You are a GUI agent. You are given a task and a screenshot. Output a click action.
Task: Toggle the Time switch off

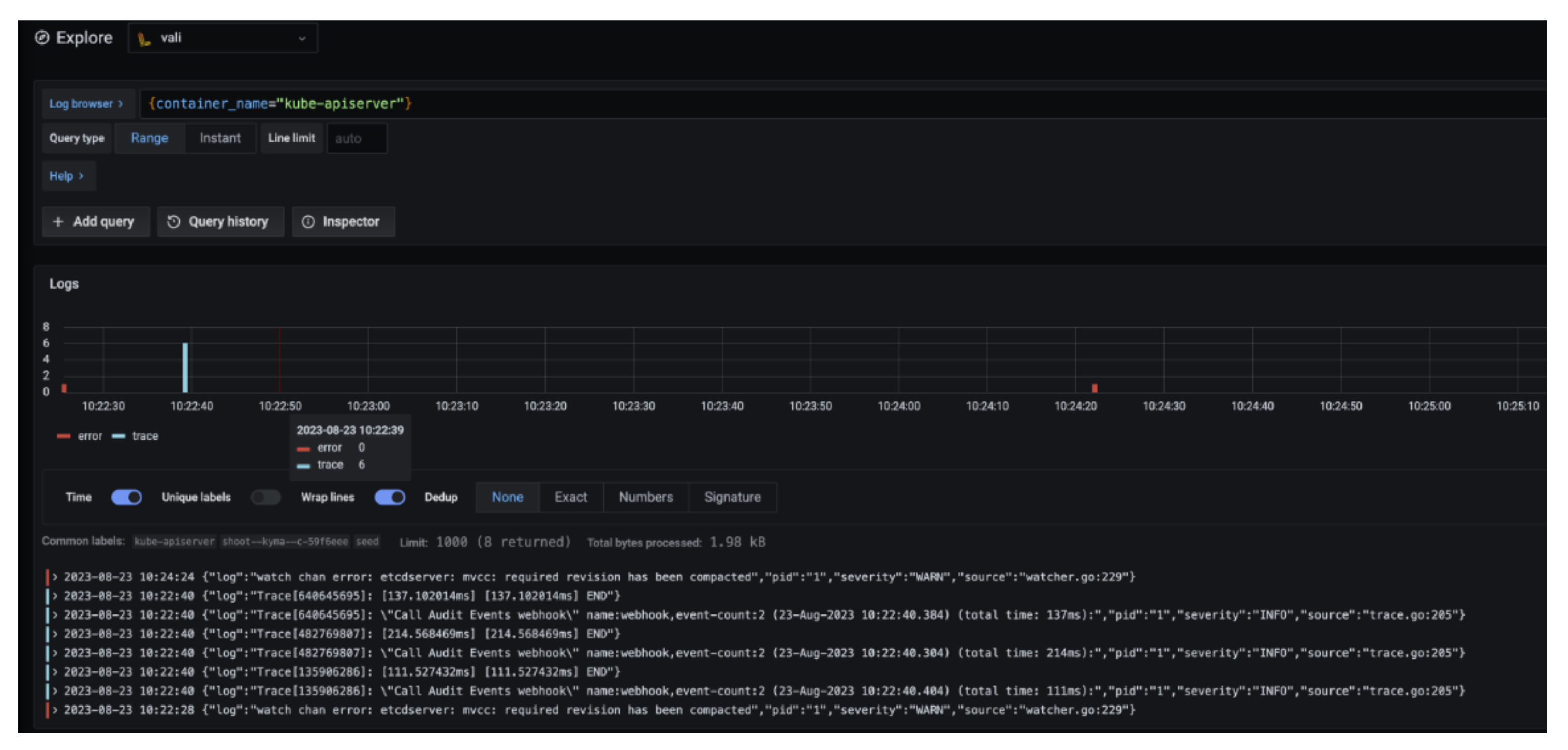[127, 498]
